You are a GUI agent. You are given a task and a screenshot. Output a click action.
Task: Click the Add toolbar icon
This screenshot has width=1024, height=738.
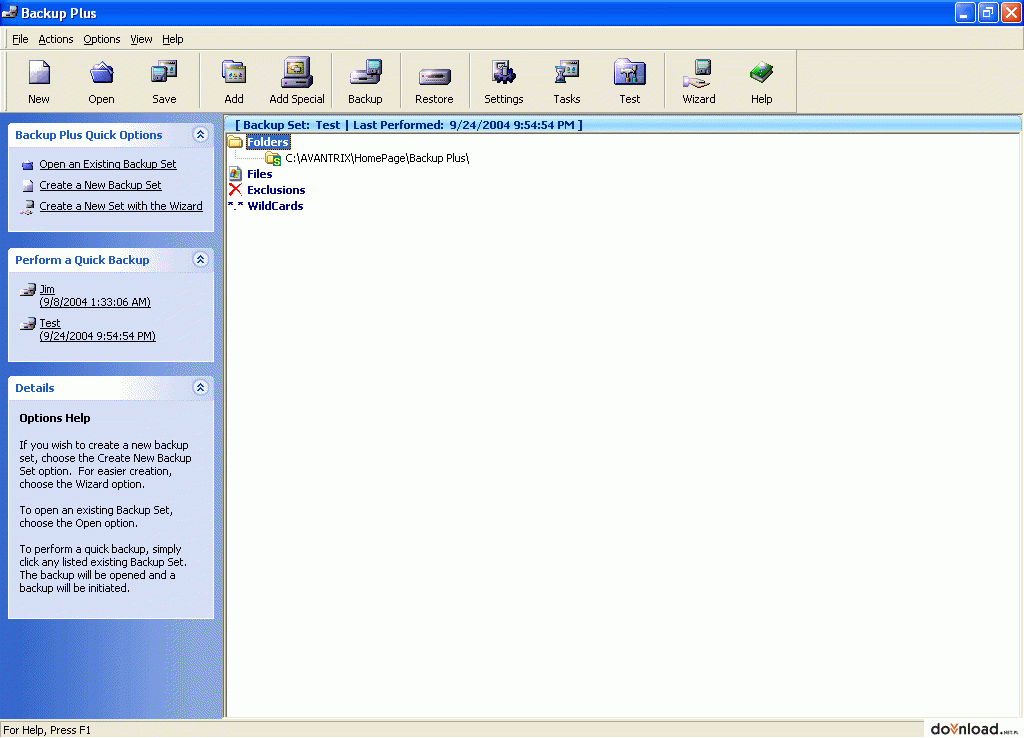(234, 73)
